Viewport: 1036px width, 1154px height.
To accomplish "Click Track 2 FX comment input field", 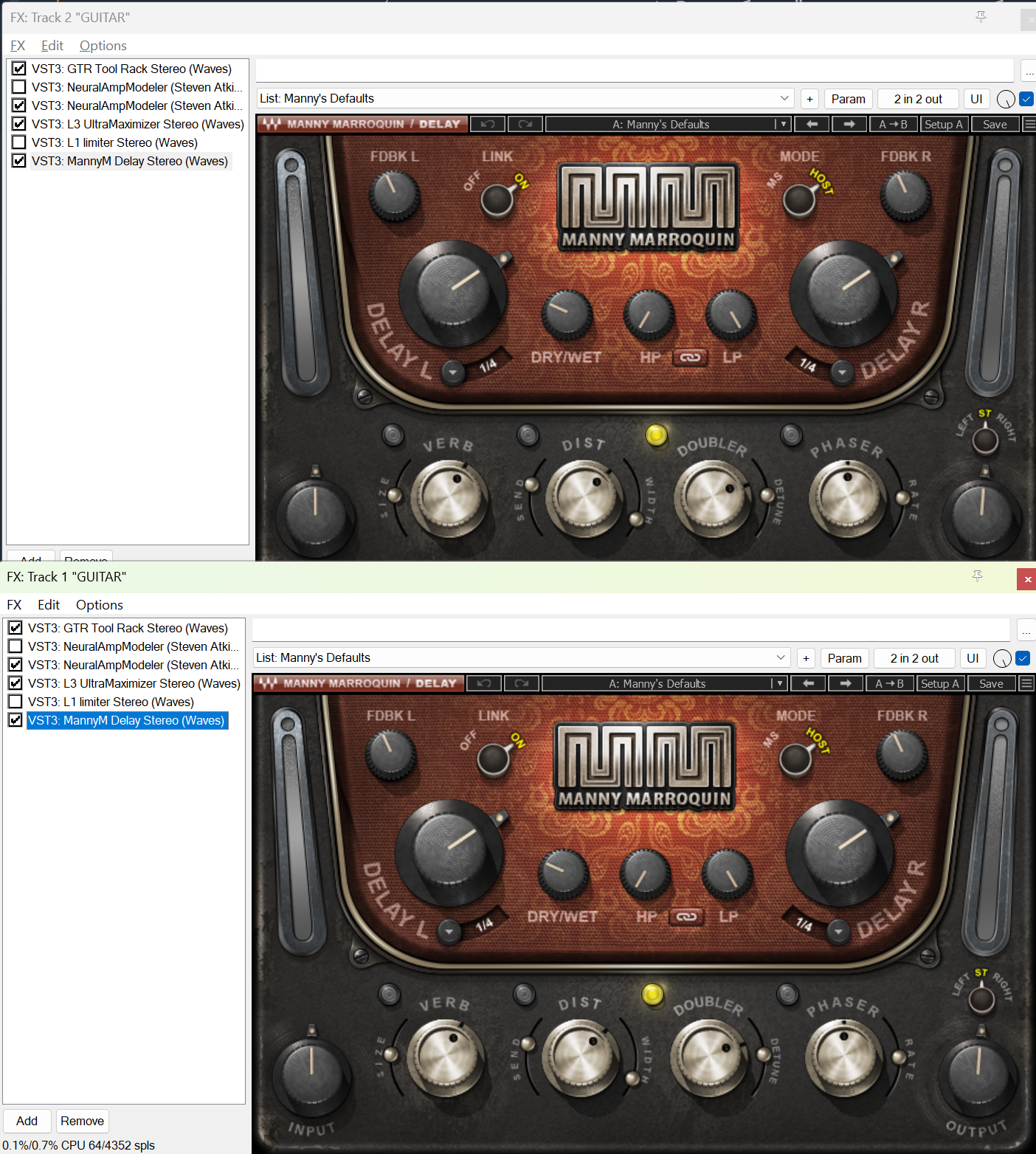I will coord(635,71).
